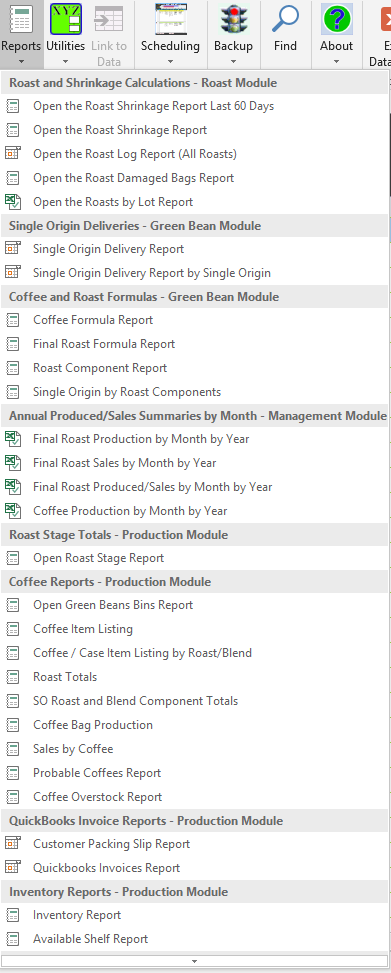Click the Utilities XYZ icon

pos(66,19)
